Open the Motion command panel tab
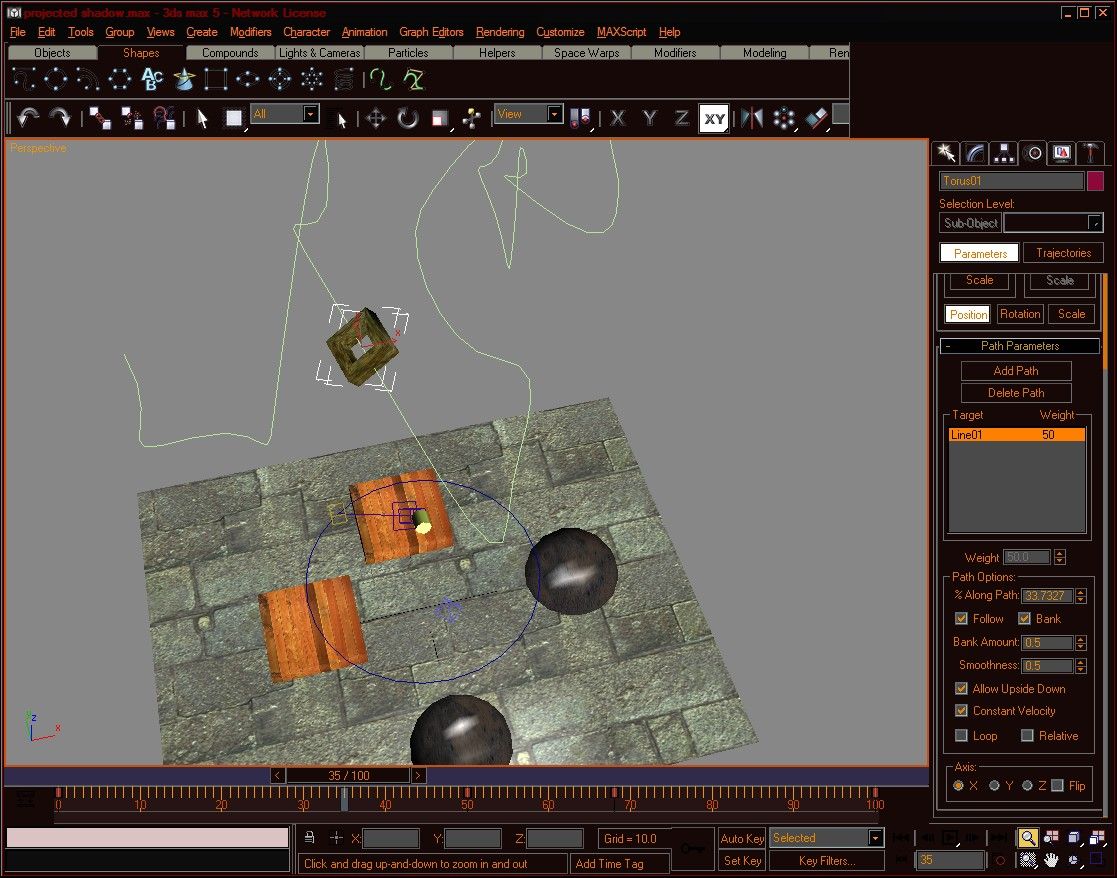1117x878 pixels. [x=1033, y=153]
